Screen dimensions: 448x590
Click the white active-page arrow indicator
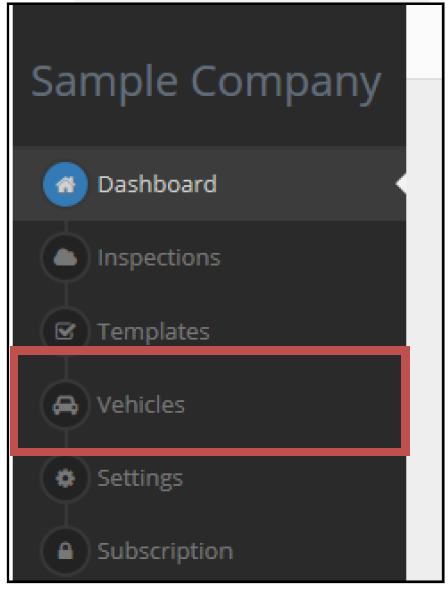(x=401, y=184)
